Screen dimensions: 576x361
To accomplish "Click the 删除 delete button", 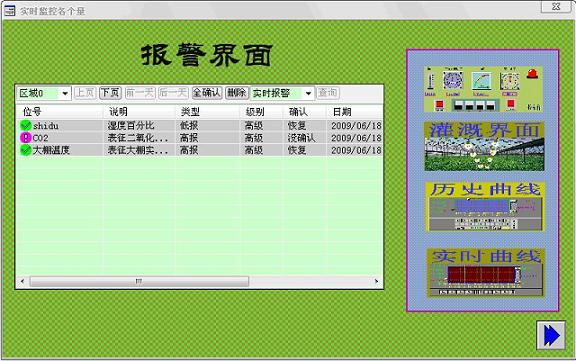I will 237,93.
